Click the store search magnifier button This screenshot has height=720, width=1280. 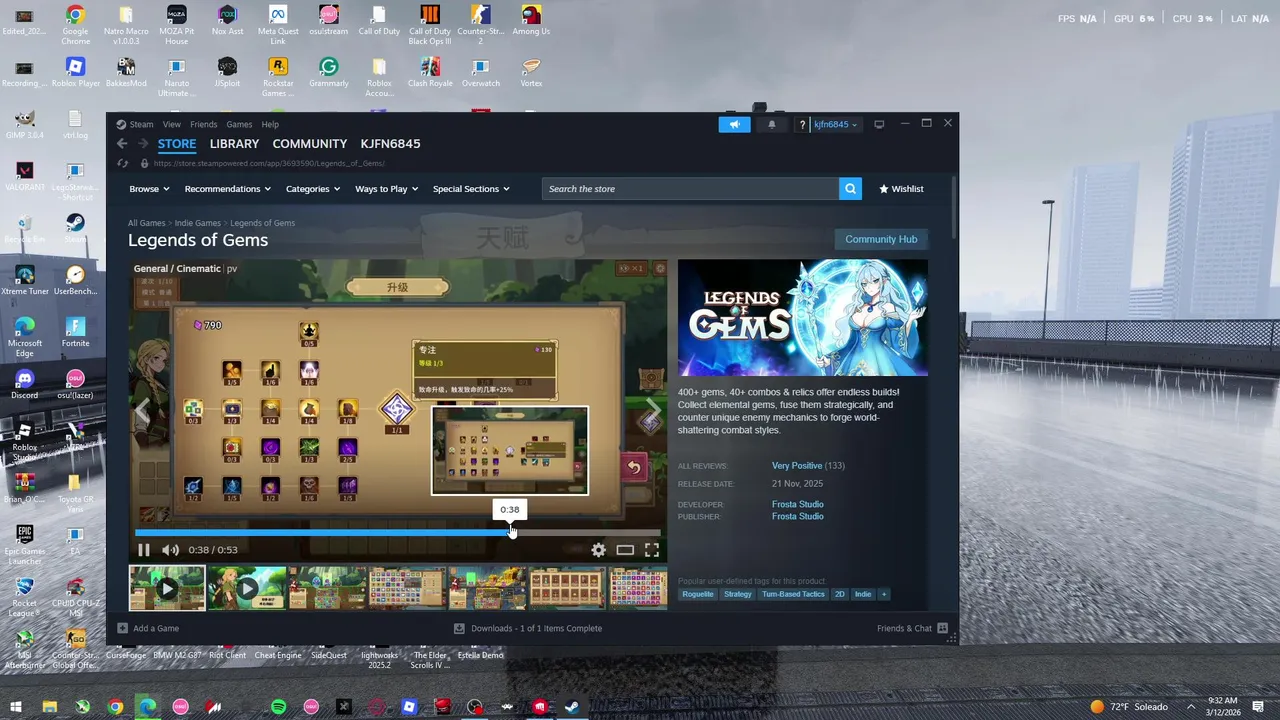point(850,189)
